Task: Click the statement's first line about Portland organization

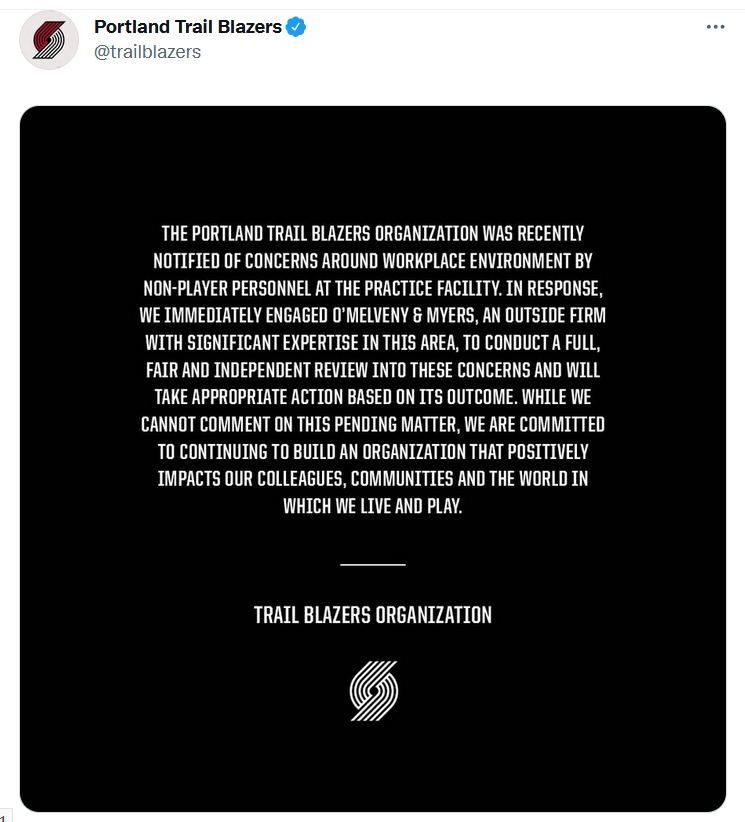Action: [373, 234]
